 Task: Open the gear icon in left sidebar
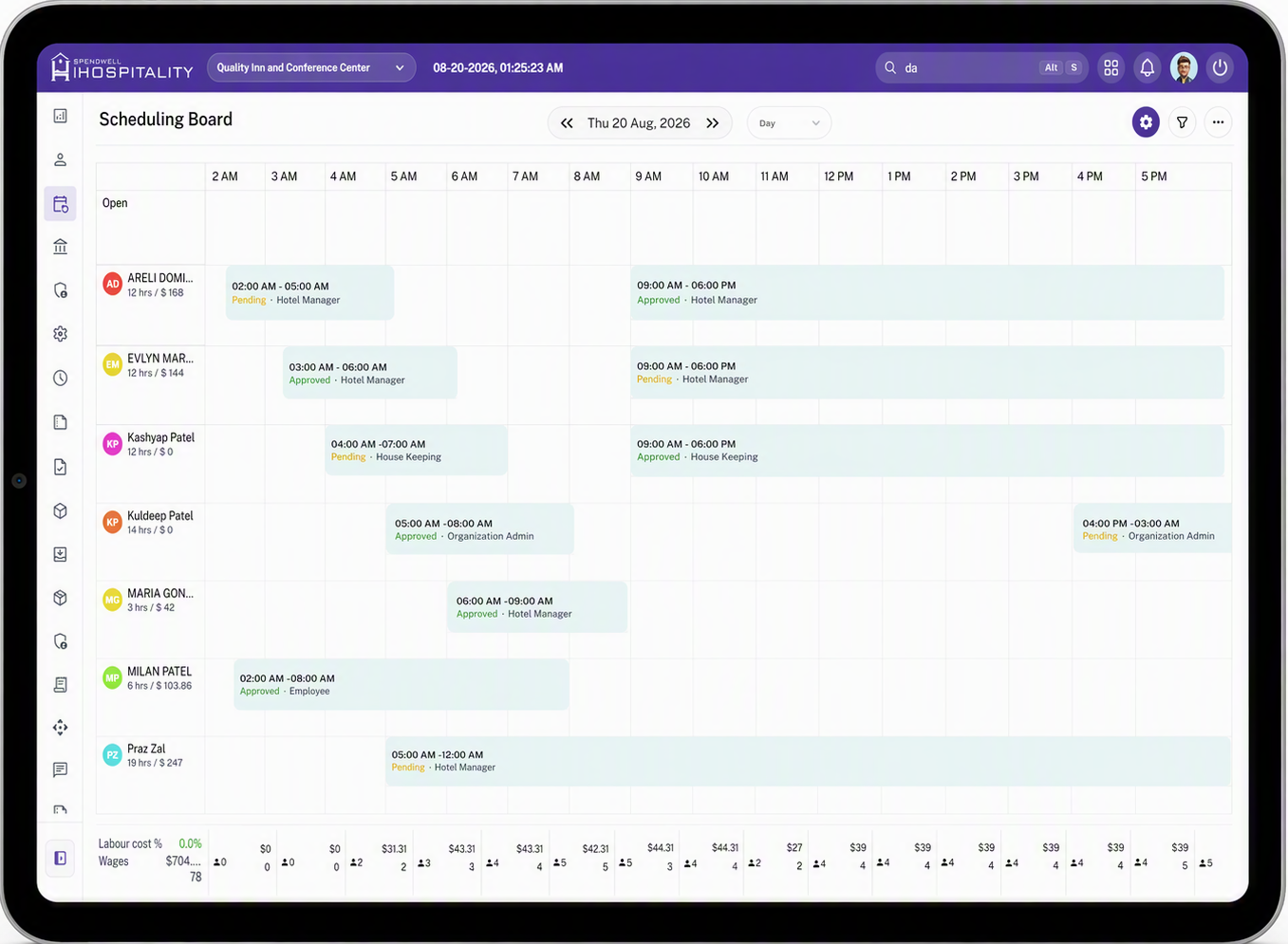click(x=61, y=334)
